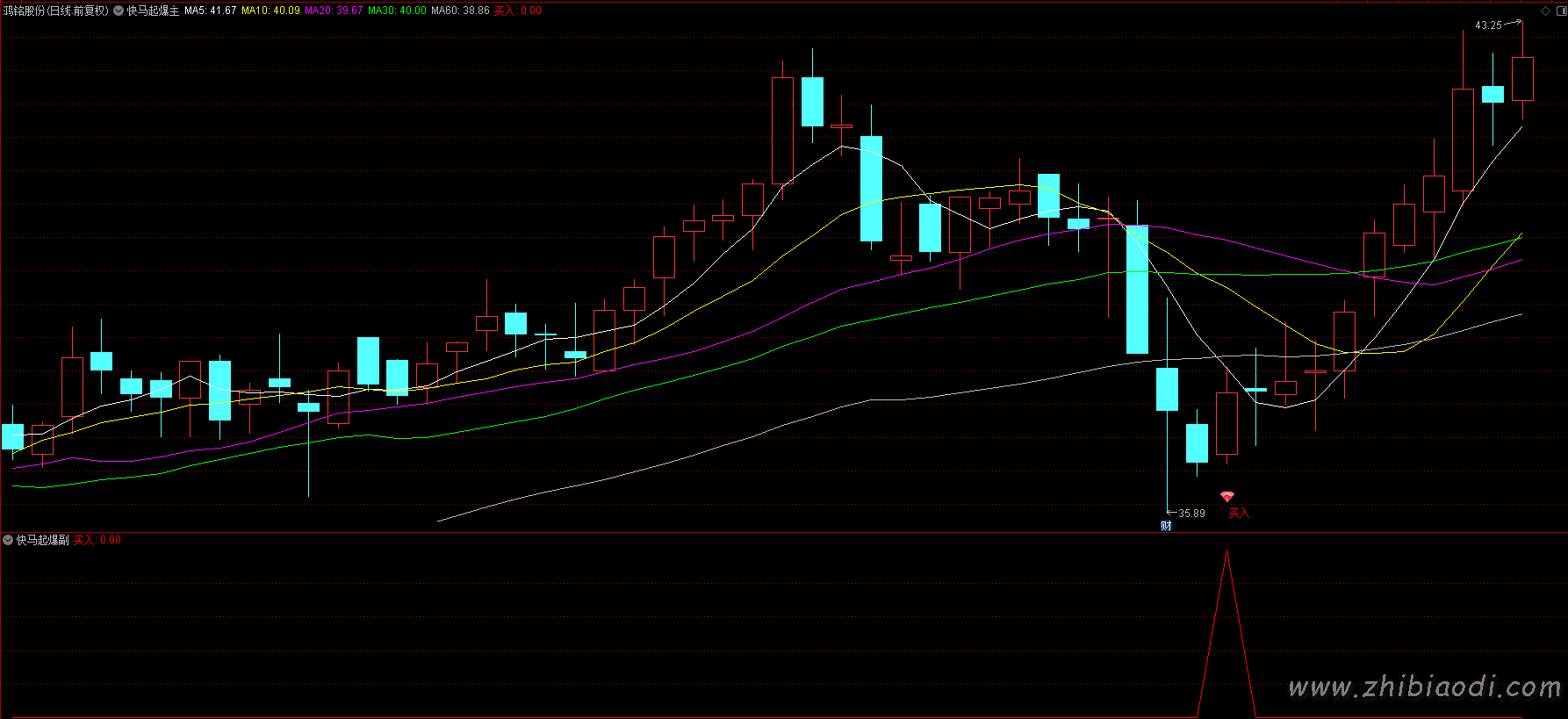Select the green MA30 label

[x=397, y=11]
